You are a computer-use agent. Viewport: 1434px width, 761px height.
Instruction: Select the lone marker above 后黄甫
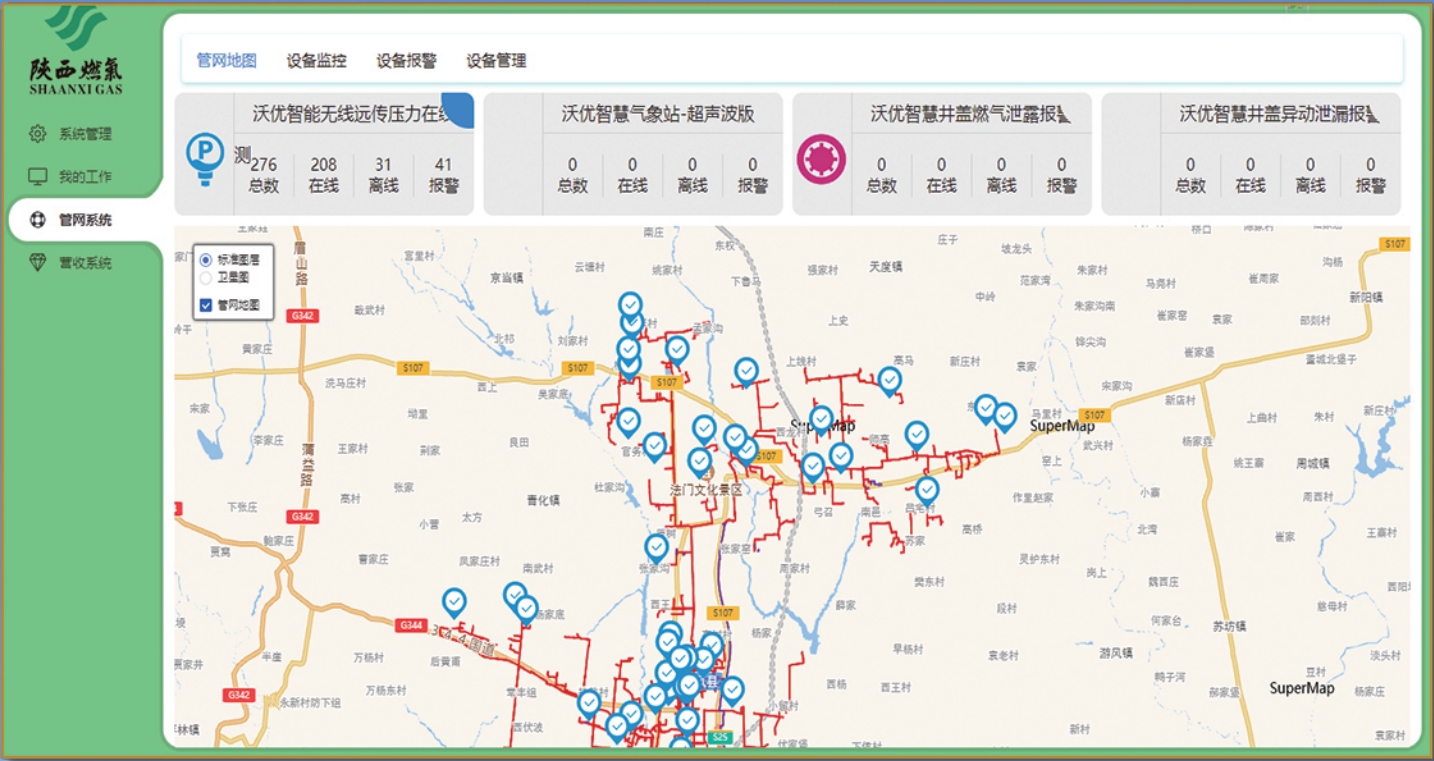pyautogui.click(x=454, y=603)
